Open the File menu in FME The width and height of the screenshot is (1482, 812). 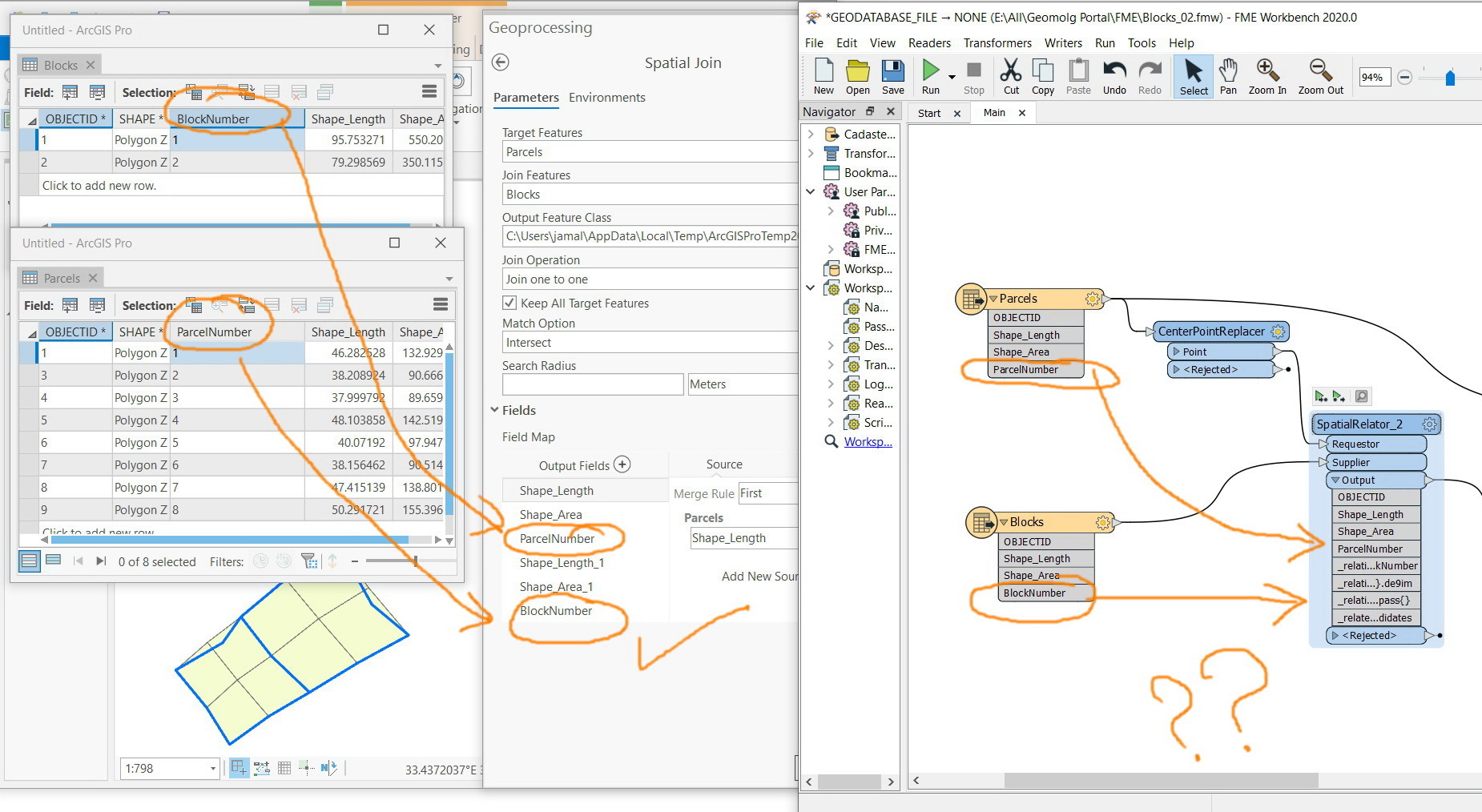pyautogui.click(x=814, y=43)
